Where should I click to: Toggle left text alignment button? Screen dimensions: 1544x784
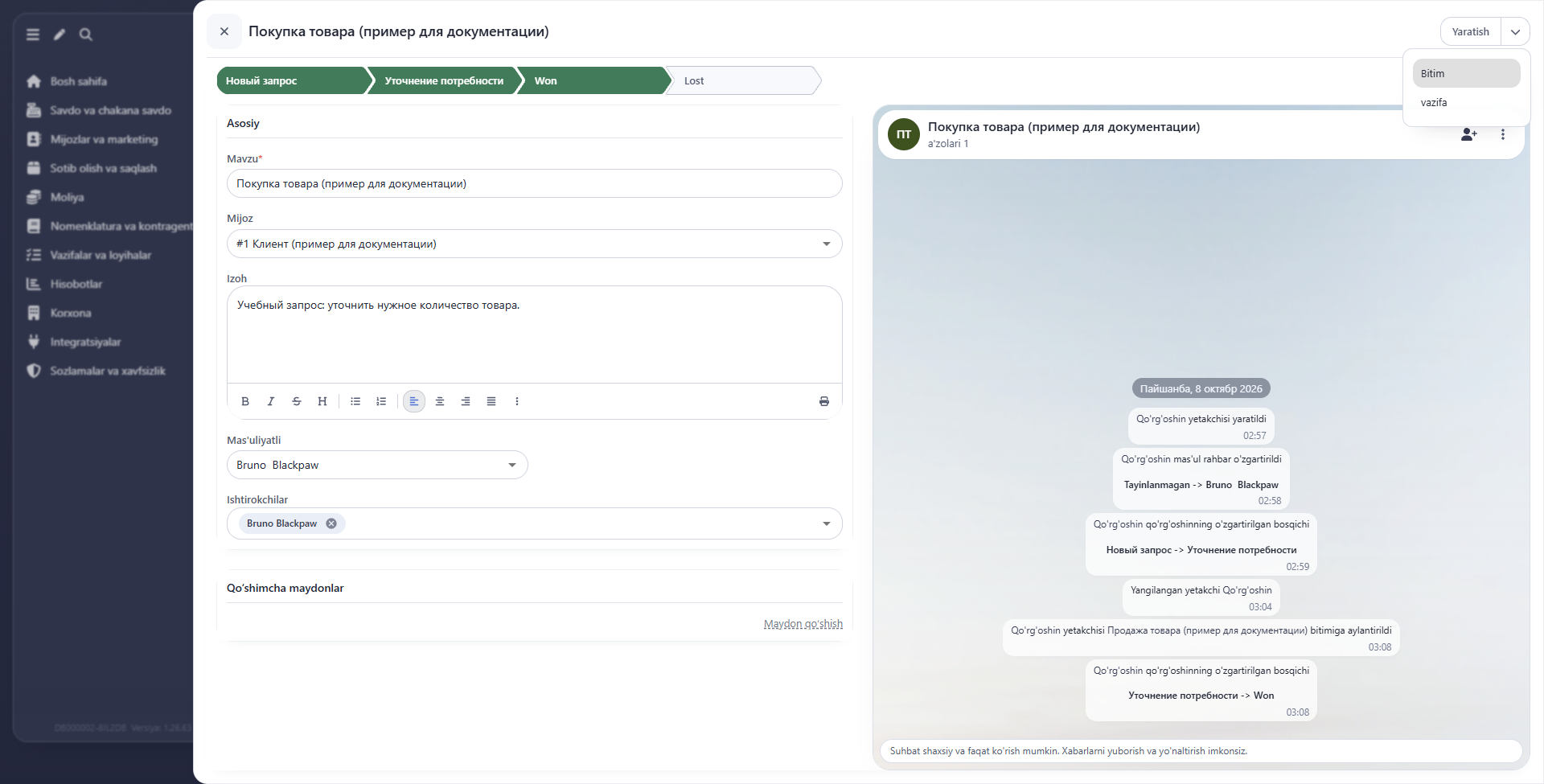pos(414,401)
